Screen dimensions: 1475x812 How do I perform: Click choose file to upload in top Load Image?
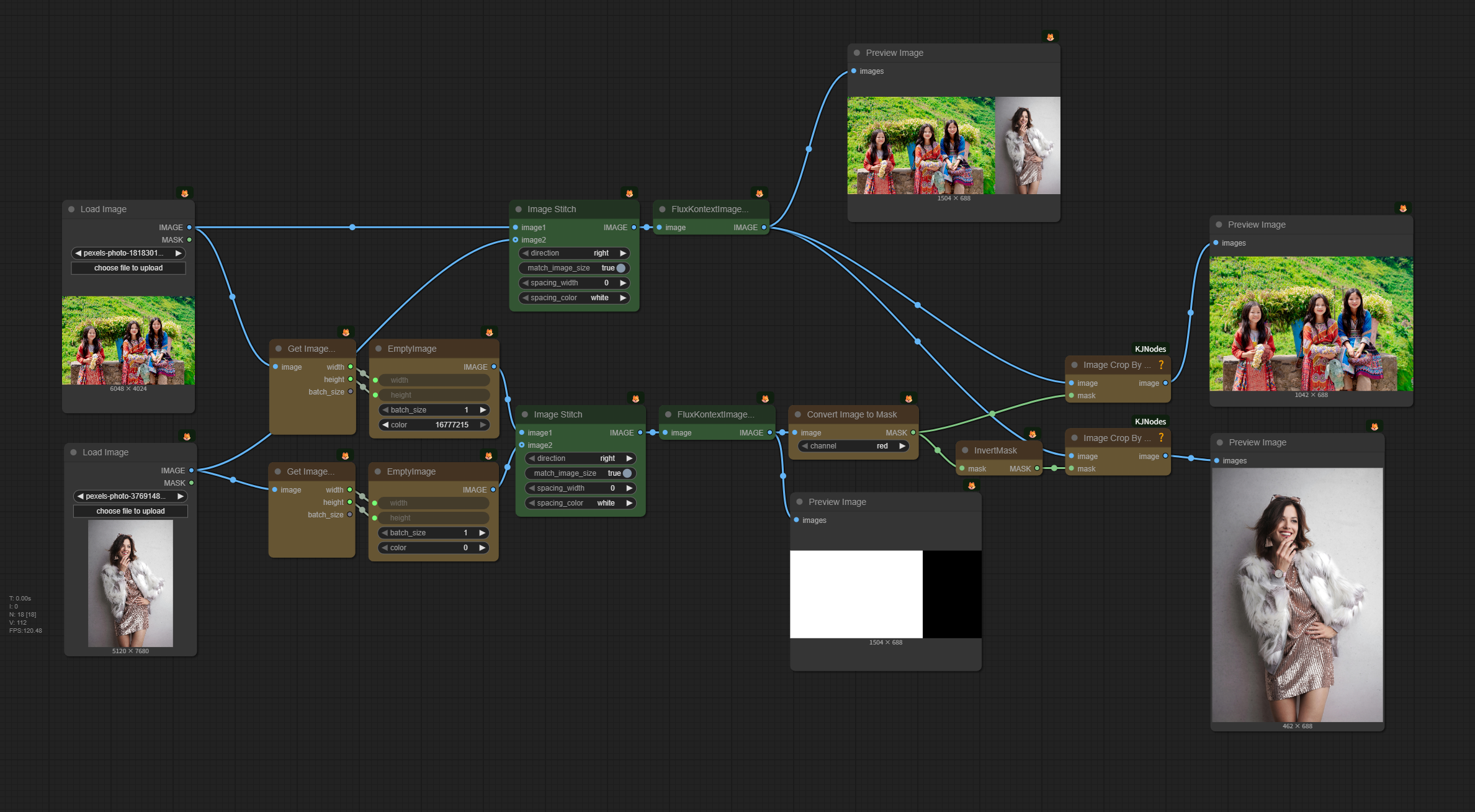click(128, 268)
